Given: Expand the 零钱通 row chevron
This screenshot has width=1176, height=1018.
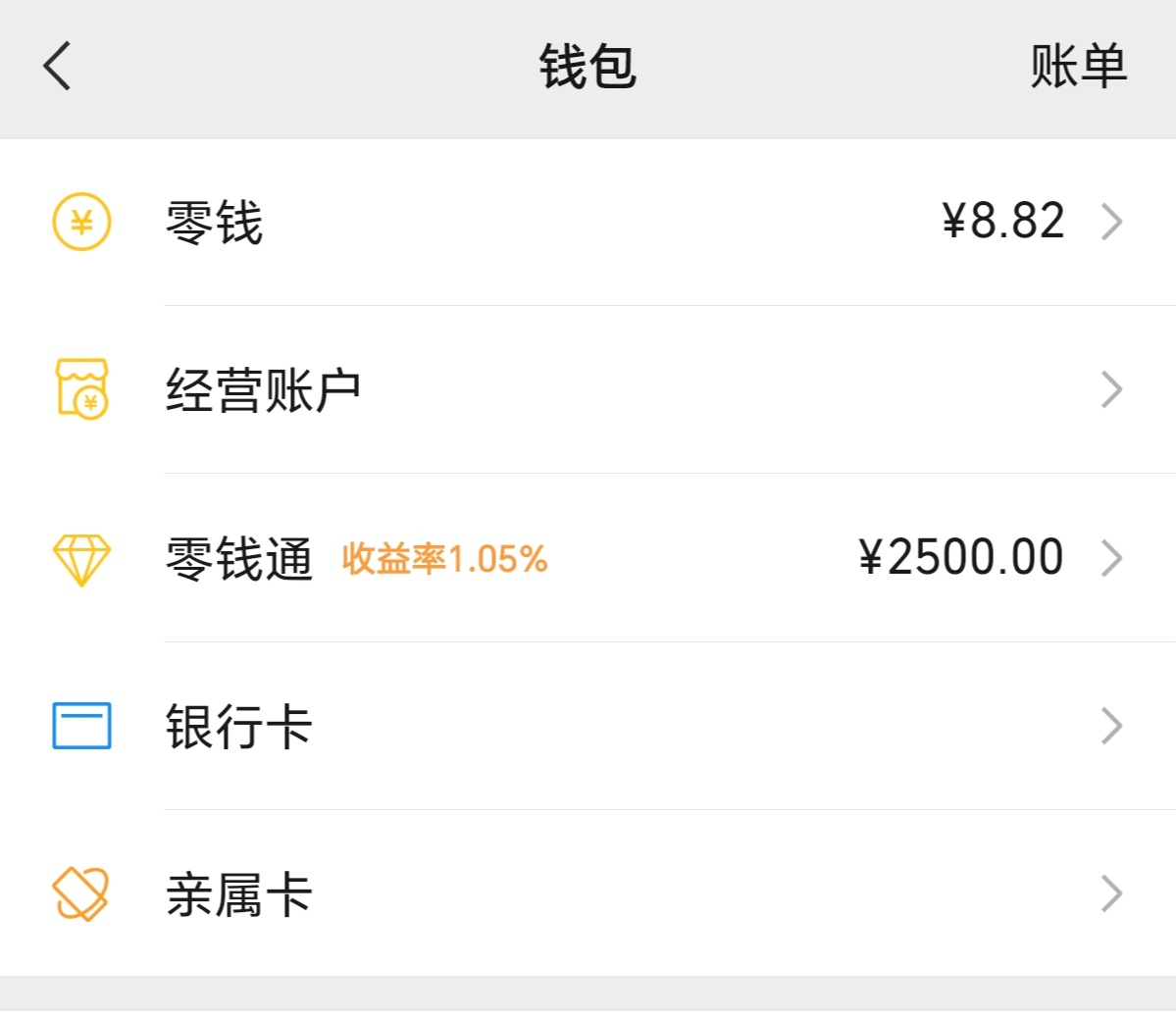Looking at the screenshot, I should pos(1111,558).
